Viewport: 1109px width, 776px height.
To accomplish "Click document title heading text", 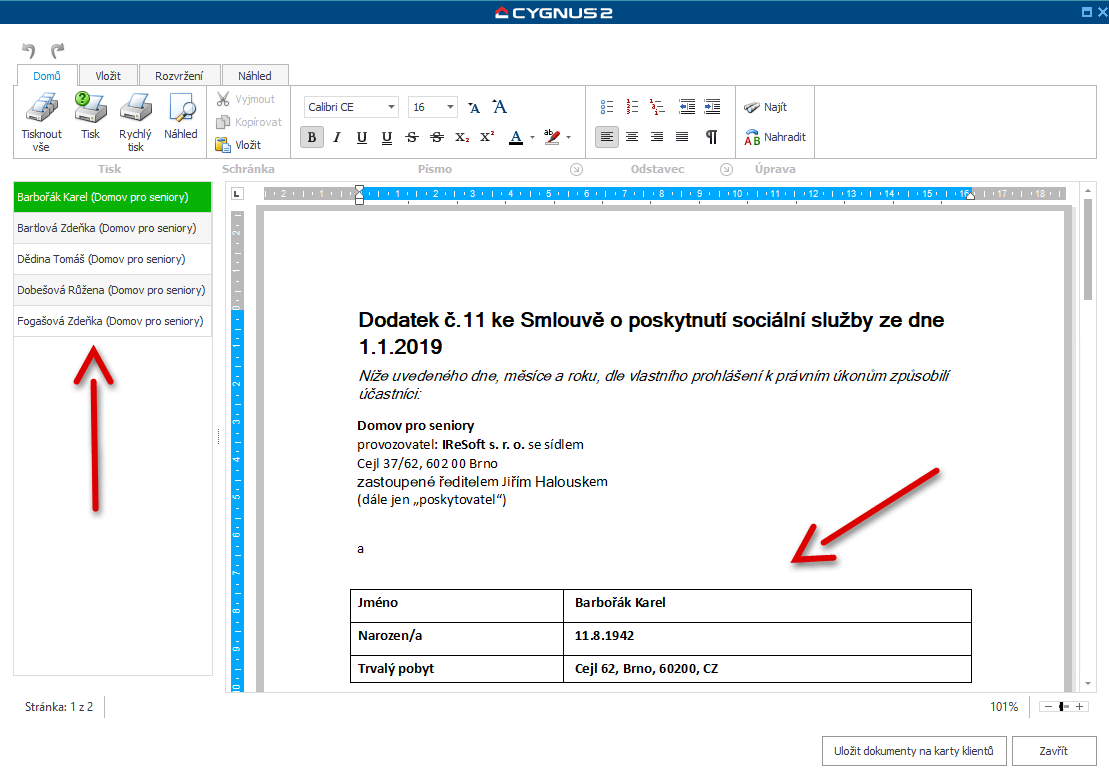I will click(651, 333).
